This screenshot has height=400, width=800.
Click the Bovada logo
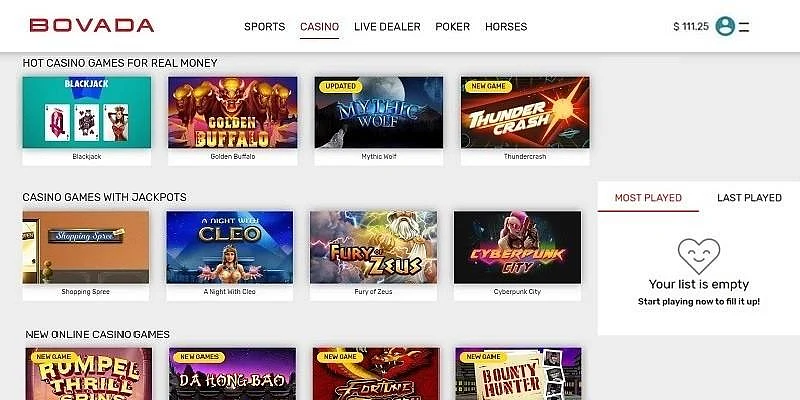[92, 26]
